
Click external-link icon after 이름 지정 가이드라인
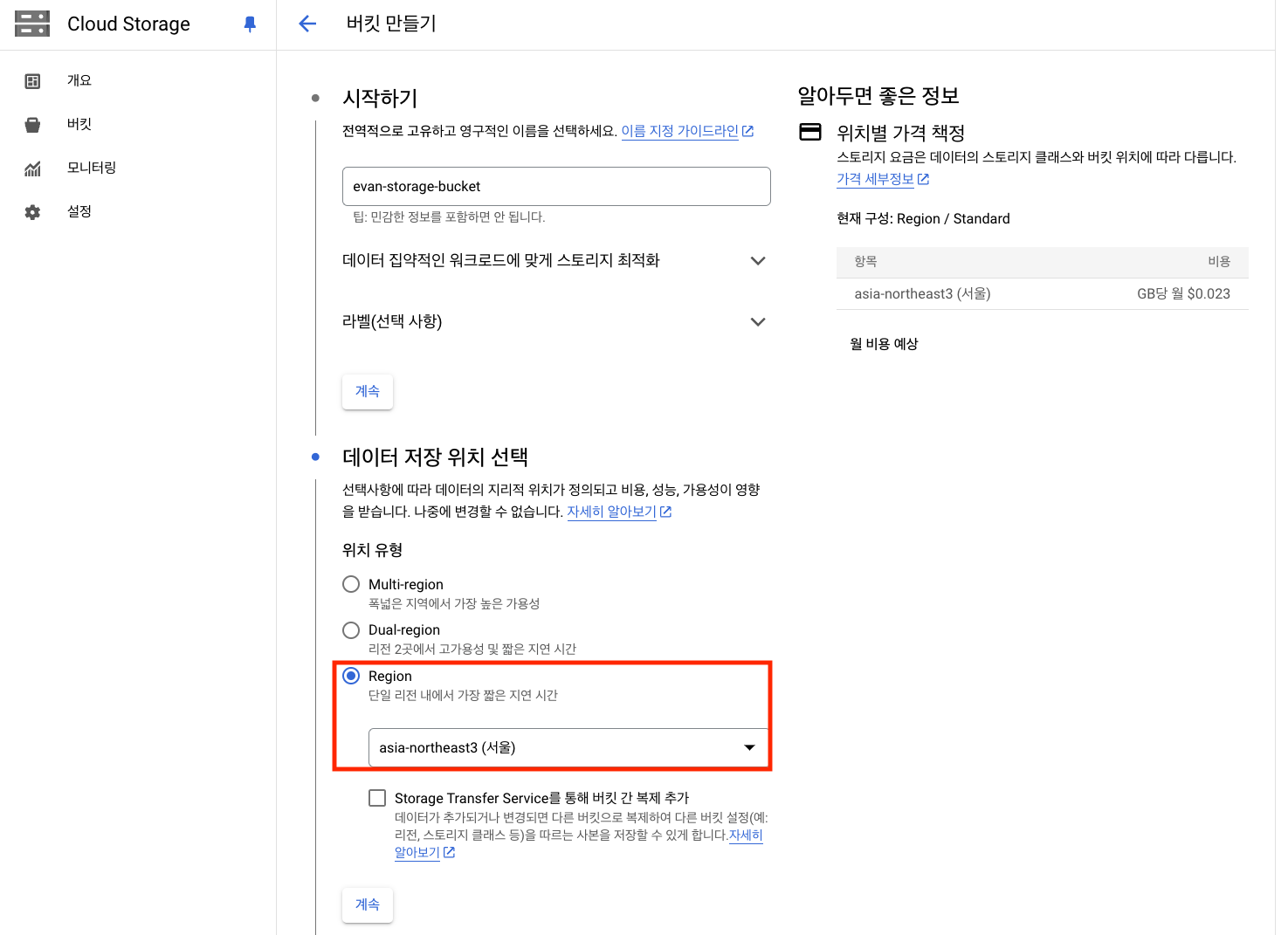[747, 131]
